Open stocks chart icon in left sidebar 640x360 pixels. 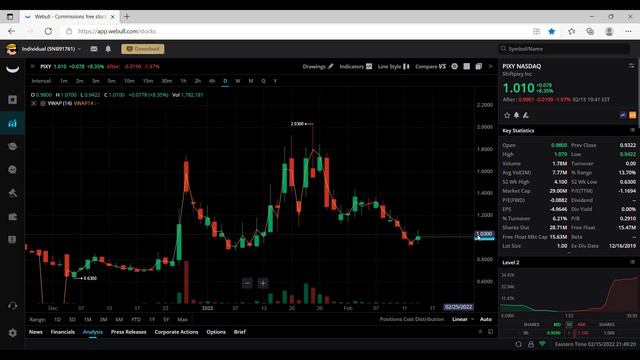point(13,123)
